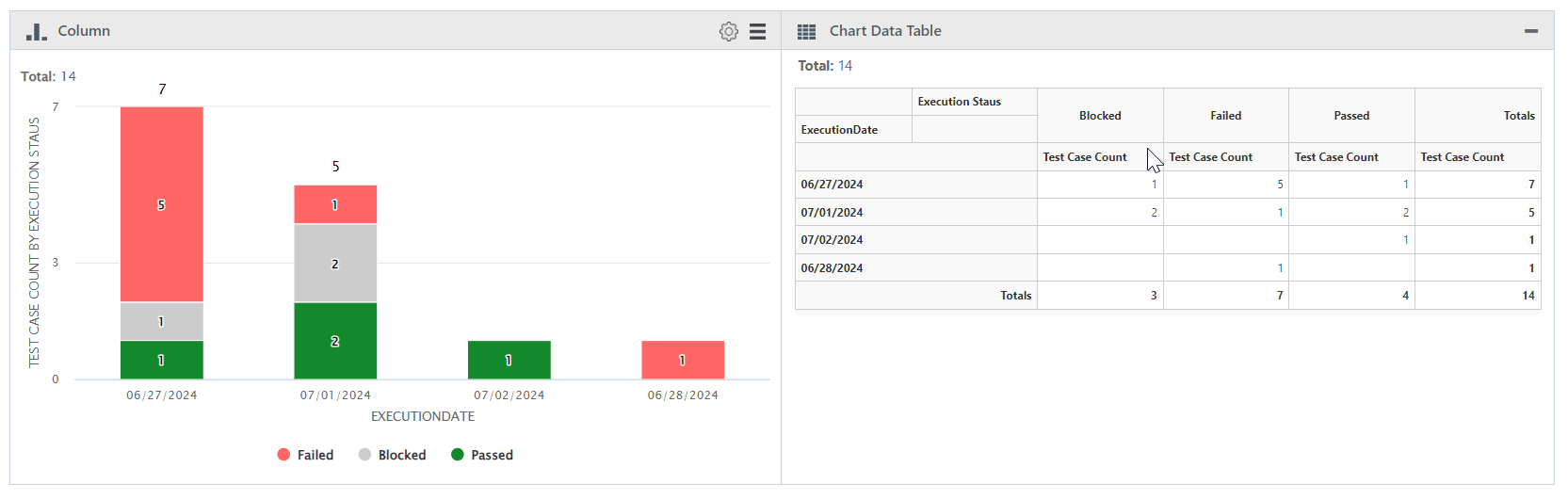Click the red Failed bar for 06/28/2024
1568x500 pixels.
[x=683, y=360]
